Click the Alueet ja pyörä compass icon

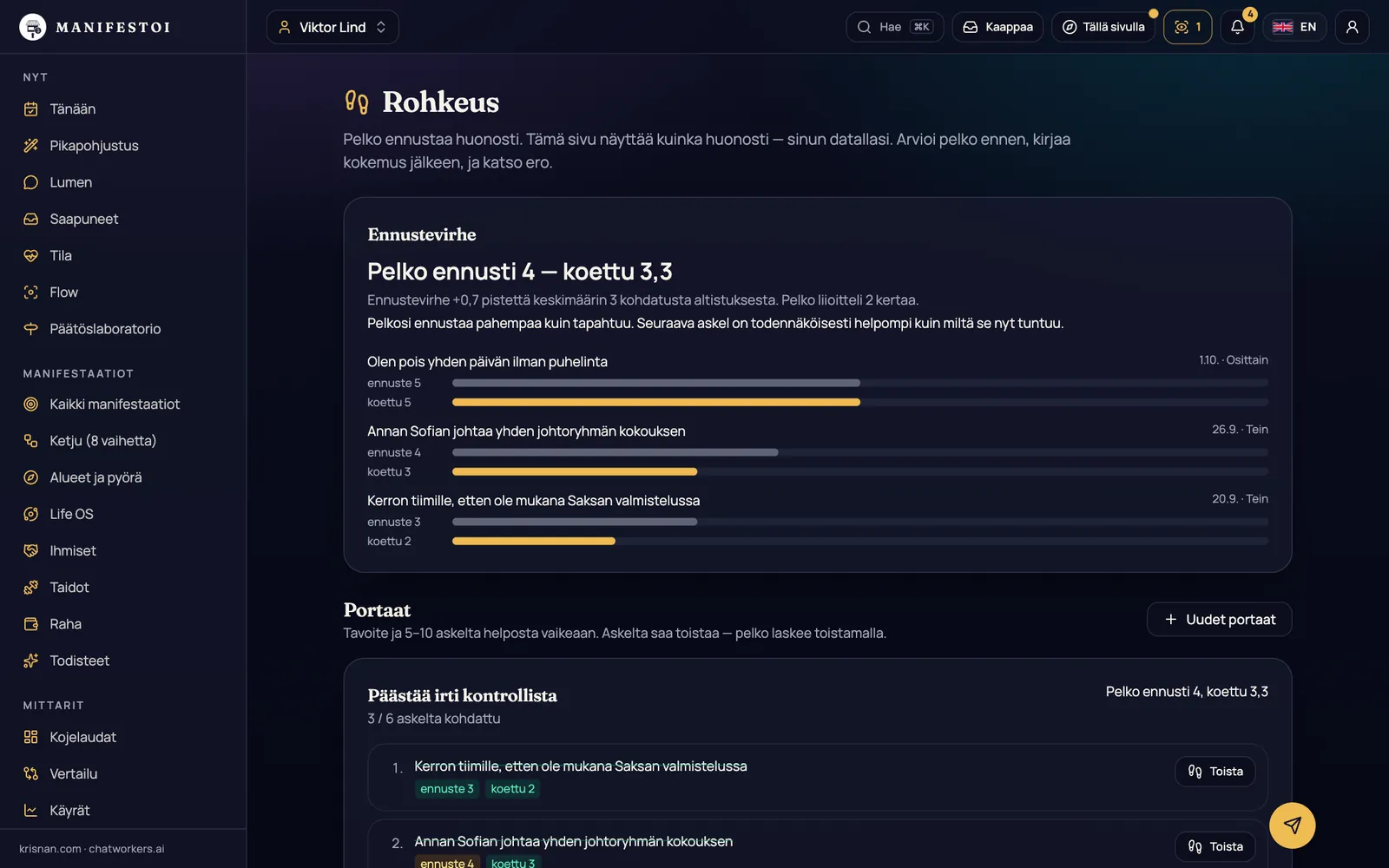pos(31,477)
